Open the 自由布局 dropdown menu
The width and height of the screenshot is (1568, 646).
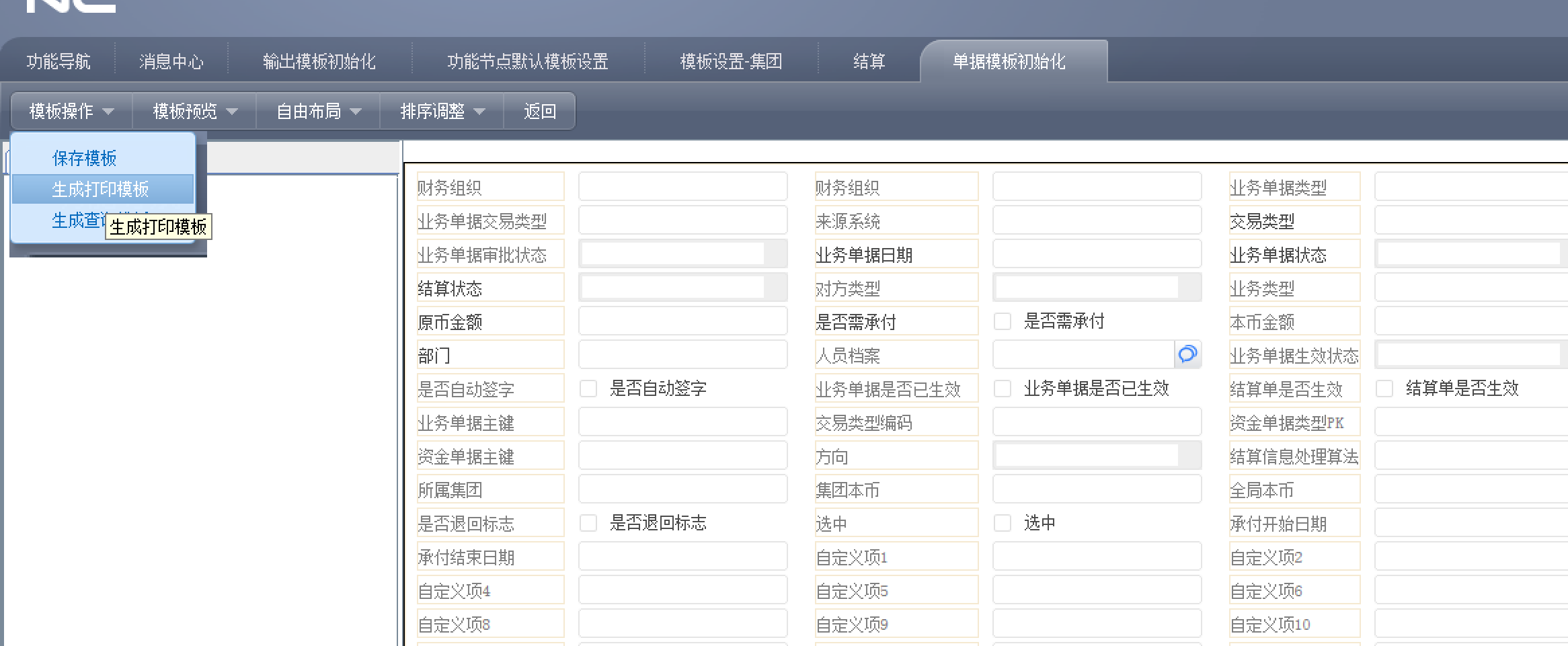pos(319,111)
